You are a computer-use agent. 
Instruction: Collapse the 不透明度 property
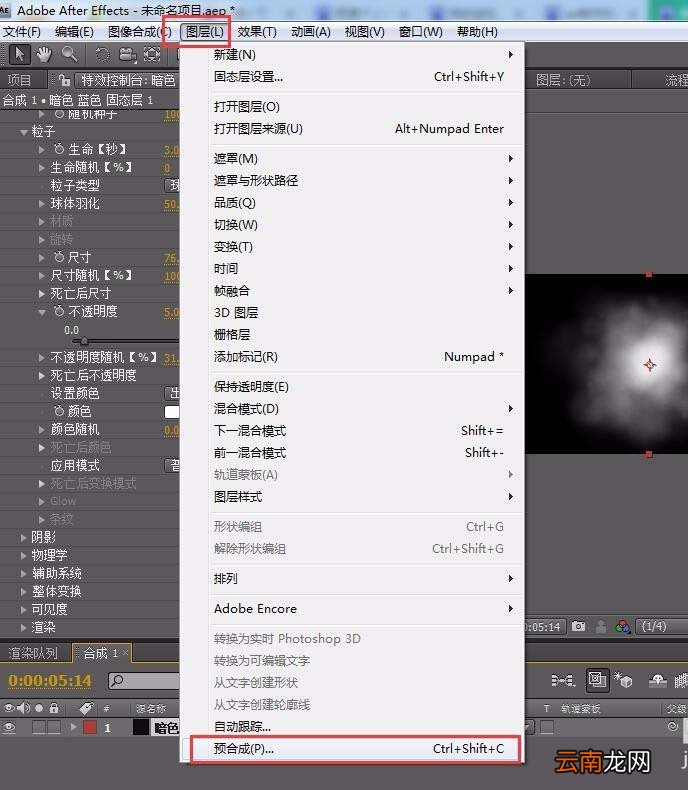point(42,312)
